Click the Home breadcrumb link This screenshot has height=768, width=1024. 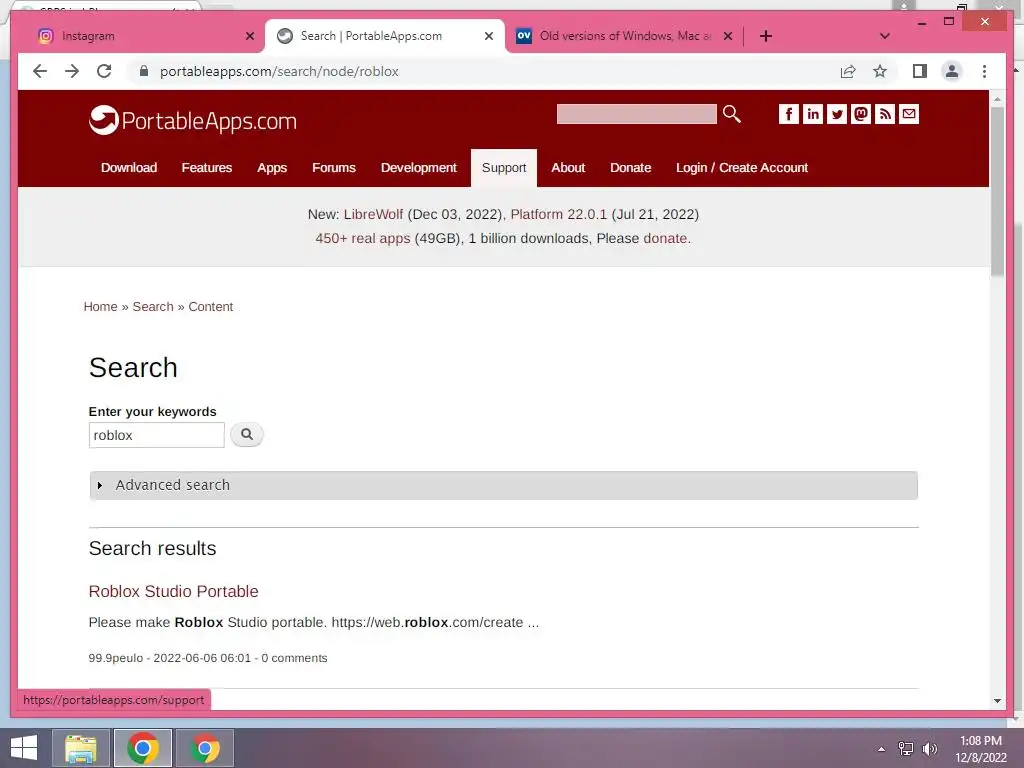click(101, 307)
